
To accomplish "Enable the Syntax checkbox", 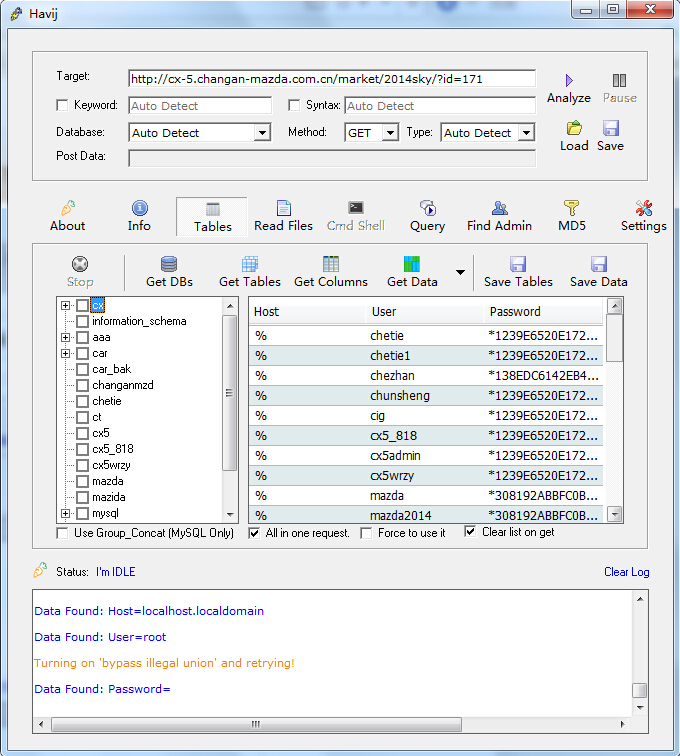I will pyautogui.click(x=294, y=105).
